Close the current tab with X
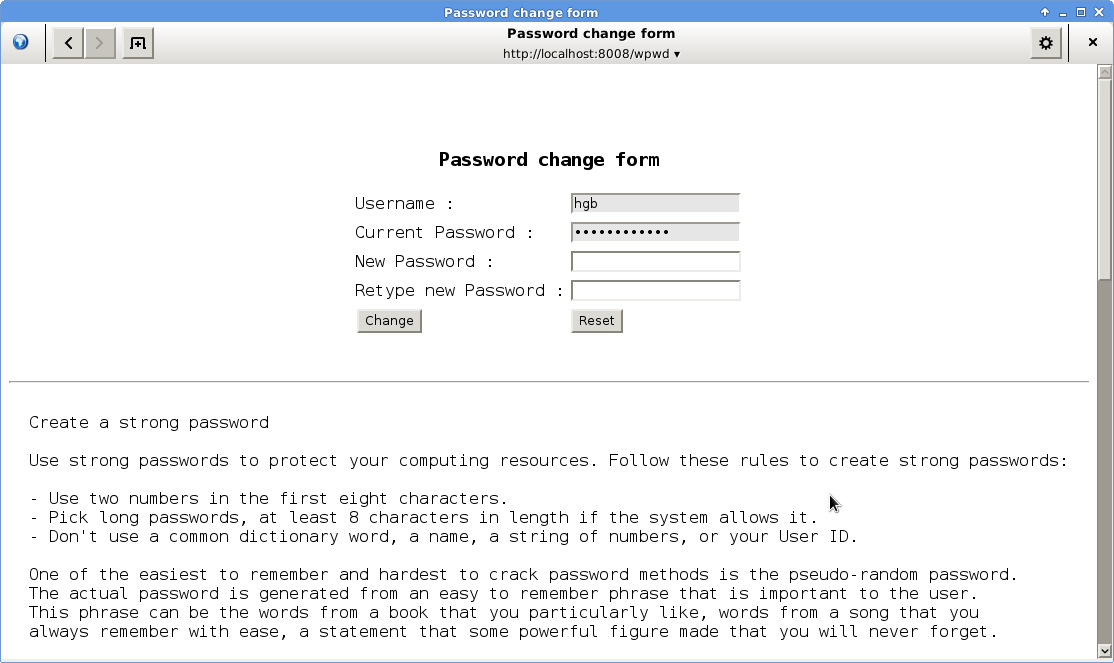 click(x=1092, y=43)
